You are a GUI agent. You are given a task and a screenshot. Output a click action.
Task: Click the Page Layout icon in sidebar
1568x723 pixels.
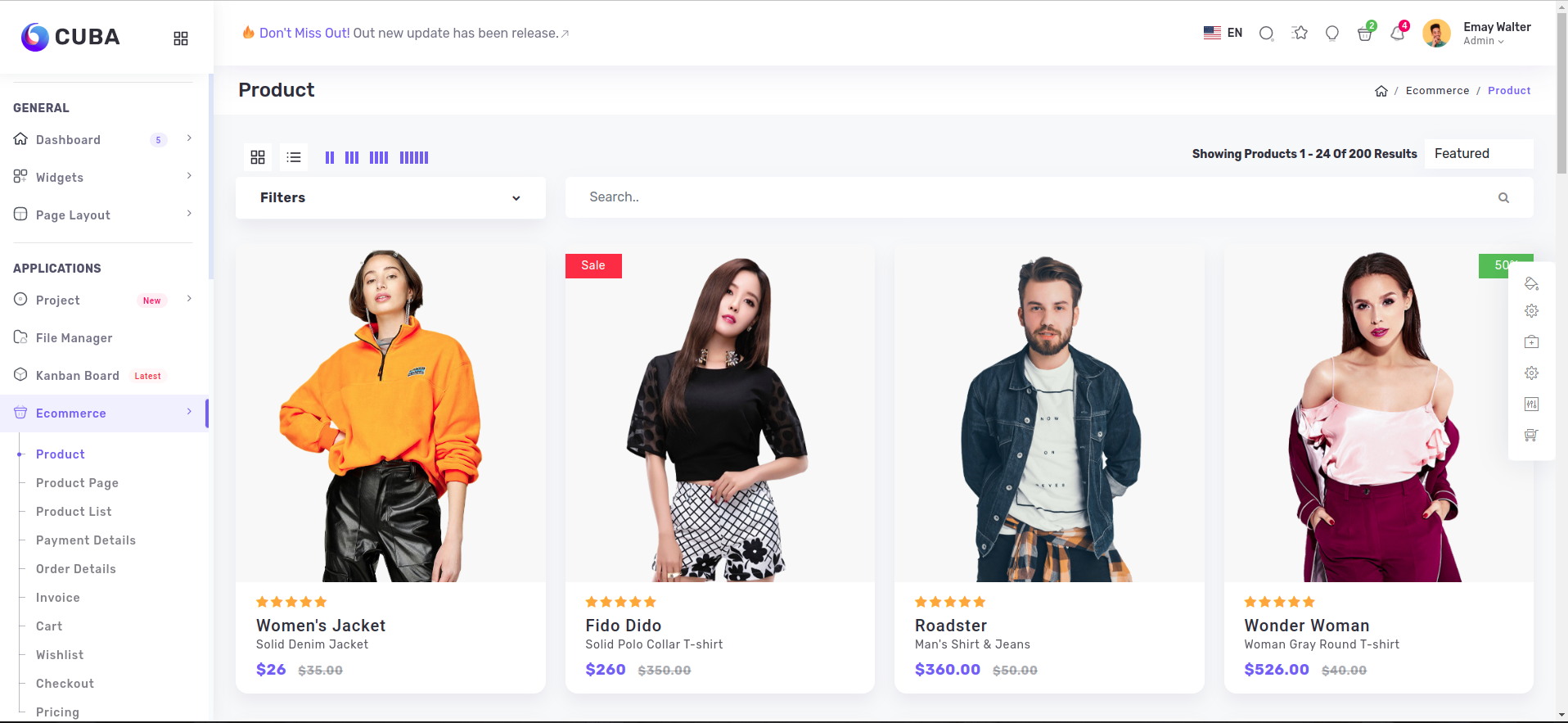[x=20, y=215]
